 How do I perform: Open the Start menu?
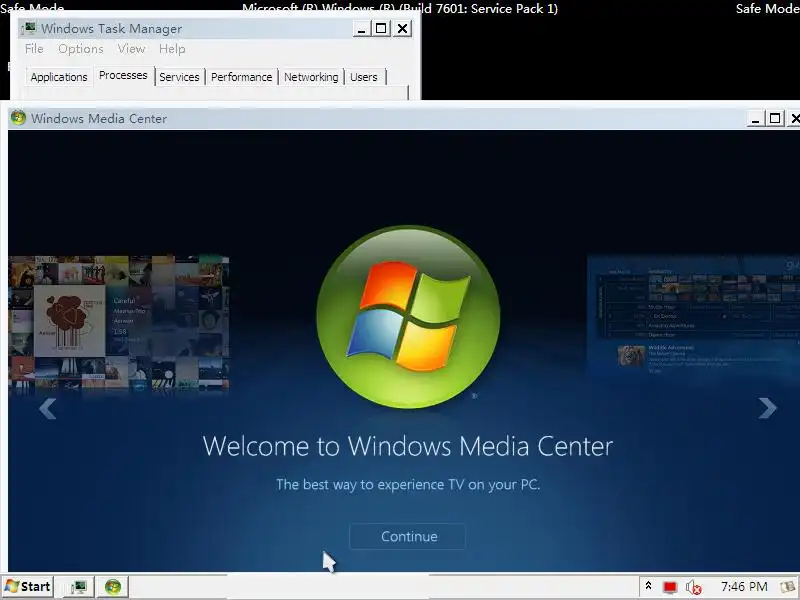(28, 587)
